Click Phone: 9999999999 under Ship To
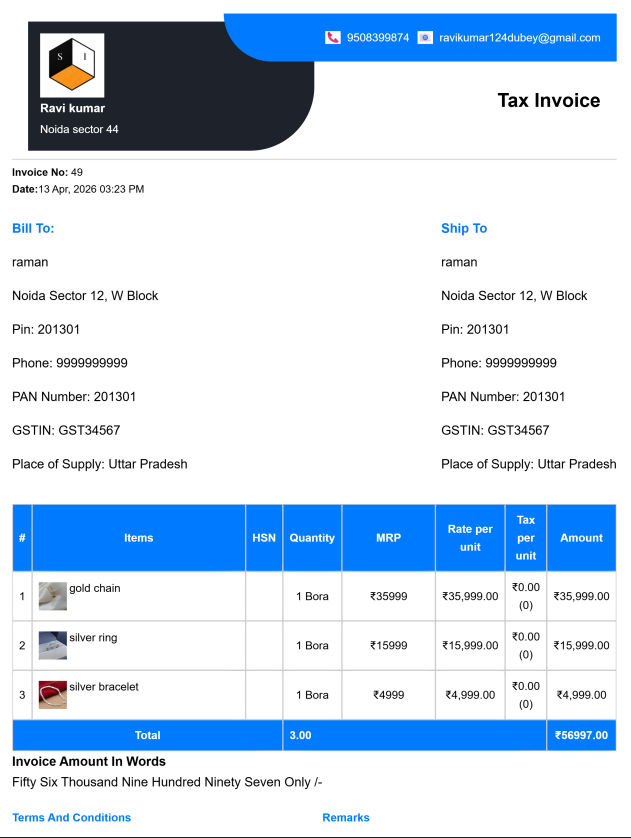The height and width of the screenshot is (838, 631). (499, 363)
